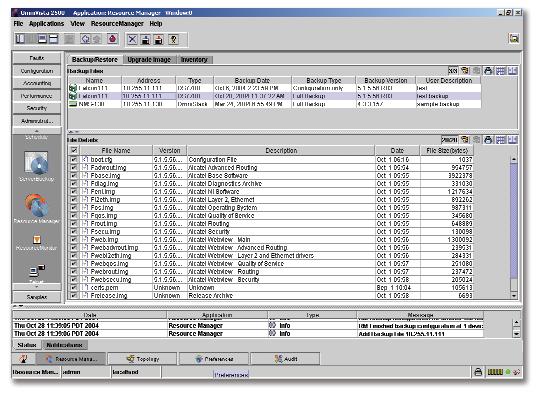Expand the Administration sidebar group
The width and height of the screenshot is (537, 395).
(37, 121)
